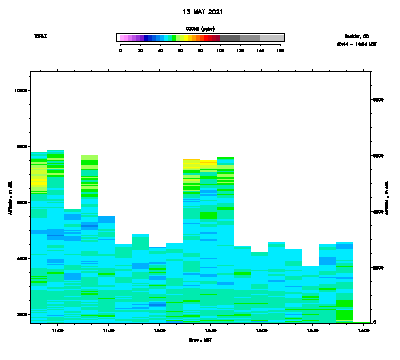
Task: Click the time axis title below the plot
Action: (200, 340)
